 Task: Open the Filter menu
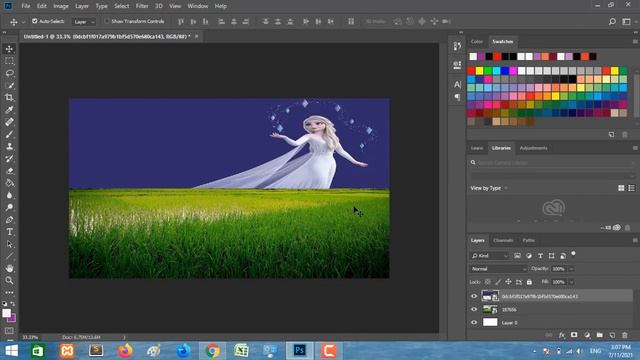click(x=142, y=6)
